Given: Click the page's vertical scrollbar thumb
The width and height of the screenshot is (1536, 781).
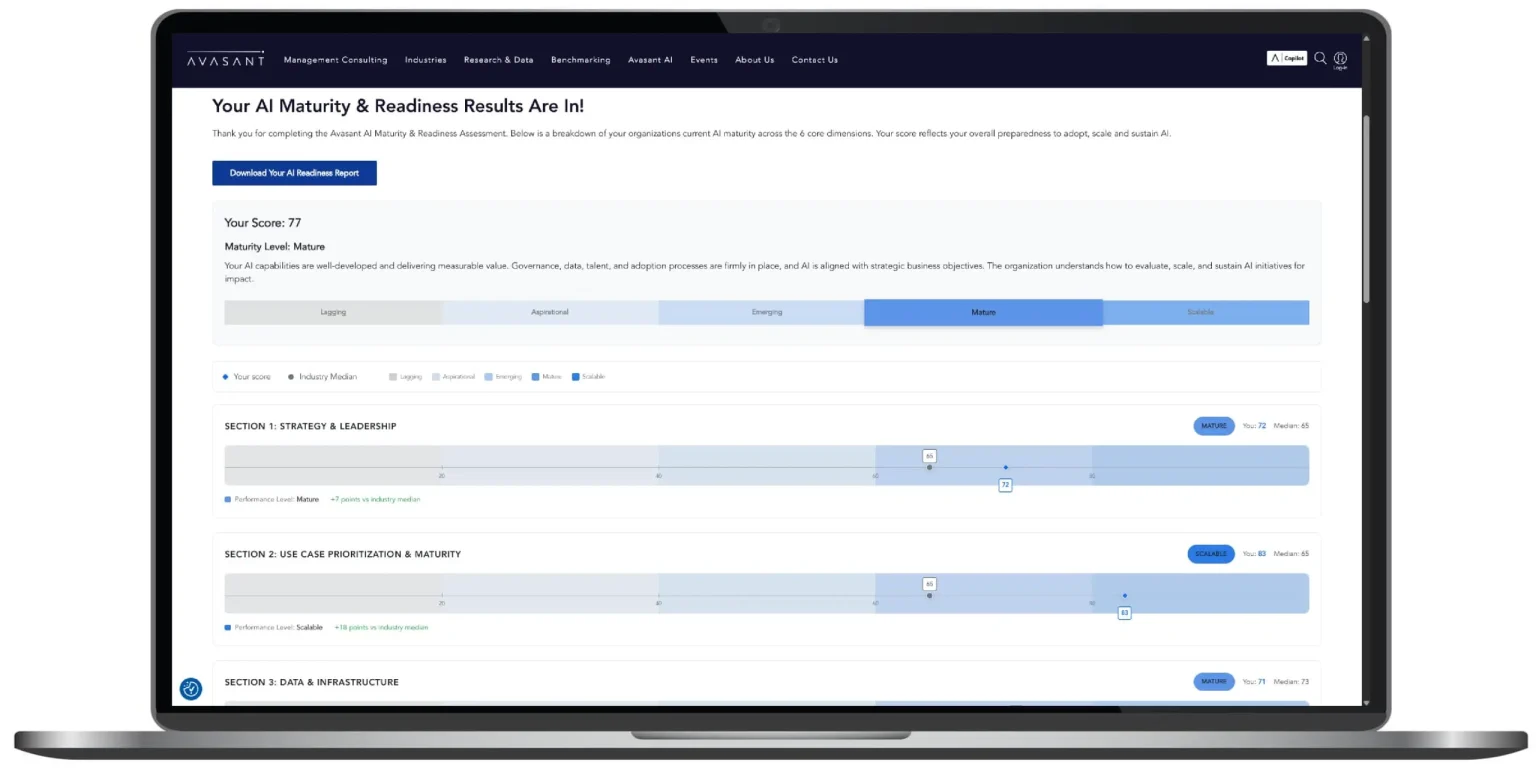Looking at the screenshot, I should 1367,210.
